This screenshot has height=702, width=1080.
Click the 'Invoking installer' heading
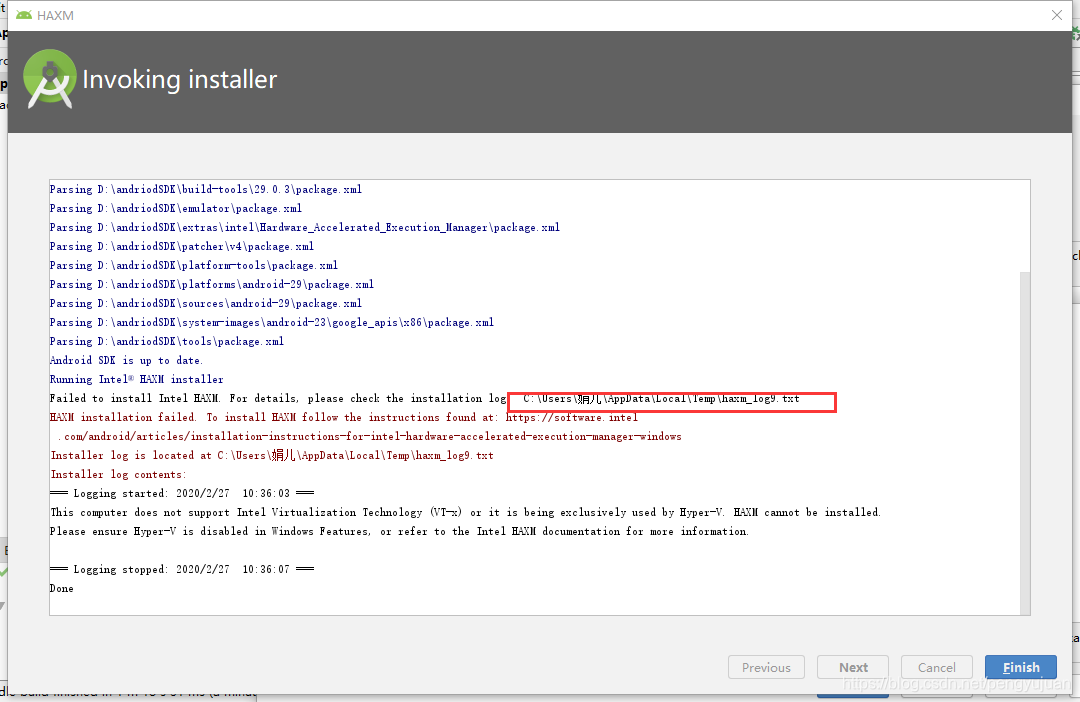tap(179, 80)
